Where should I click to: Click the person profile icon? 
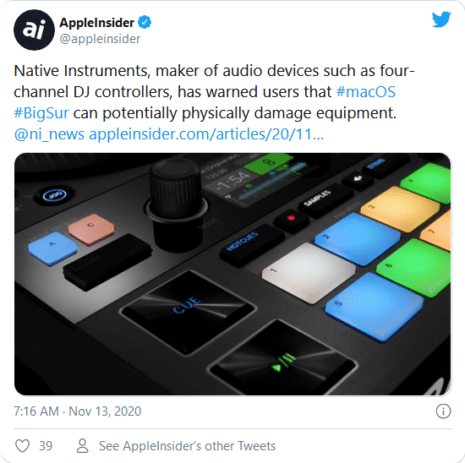coord(82,446)
